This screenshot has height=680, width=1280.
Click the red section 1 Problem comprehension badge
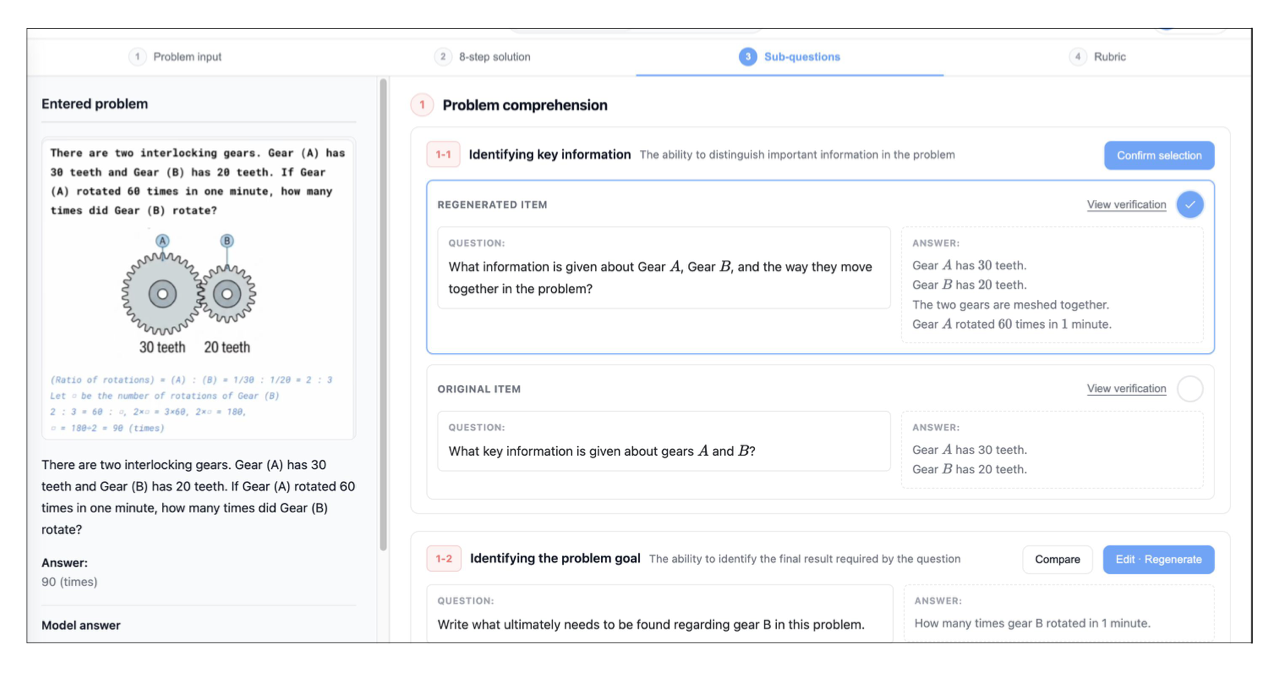[422, 105]
